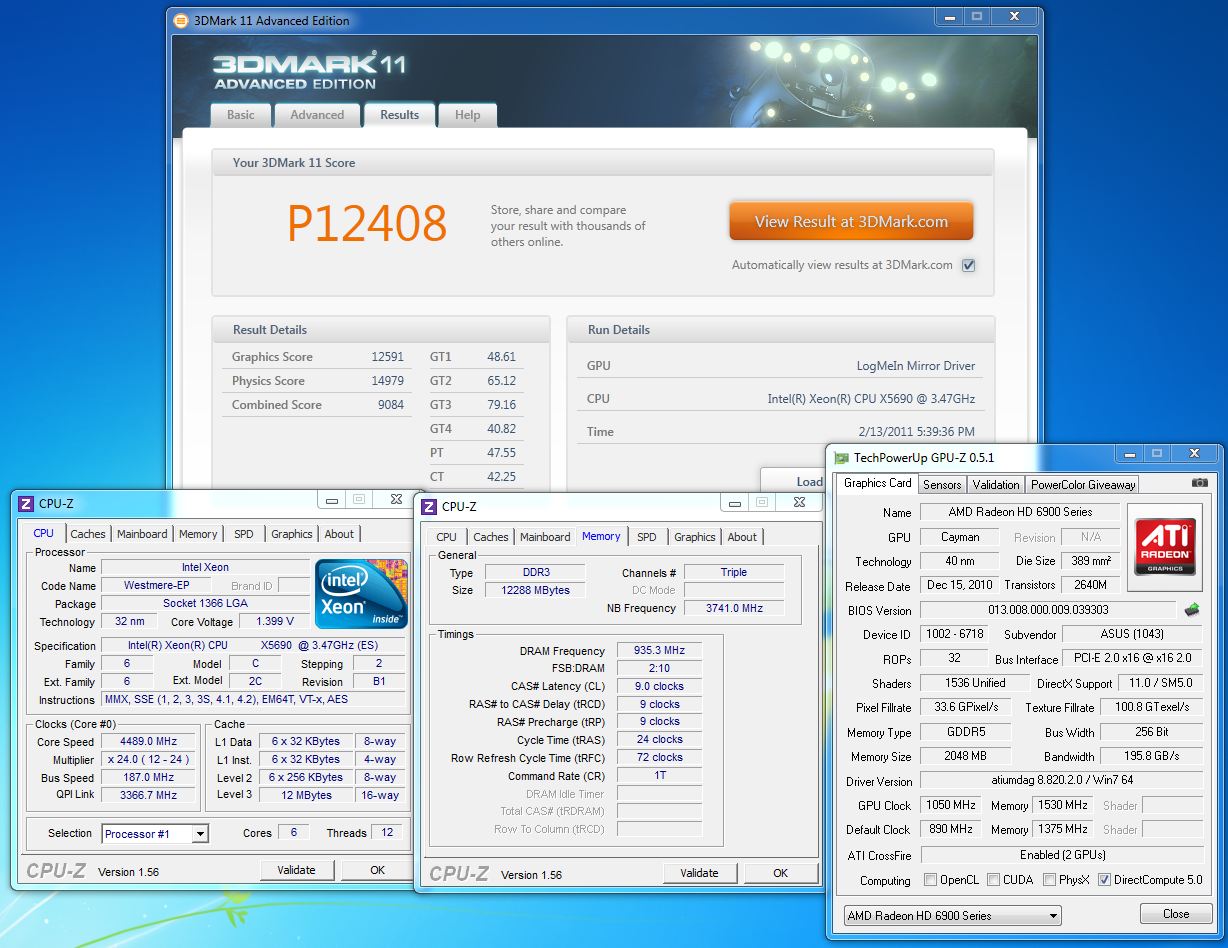Switch to the Advanced tab in 3DMark 11

click(317, 115)
